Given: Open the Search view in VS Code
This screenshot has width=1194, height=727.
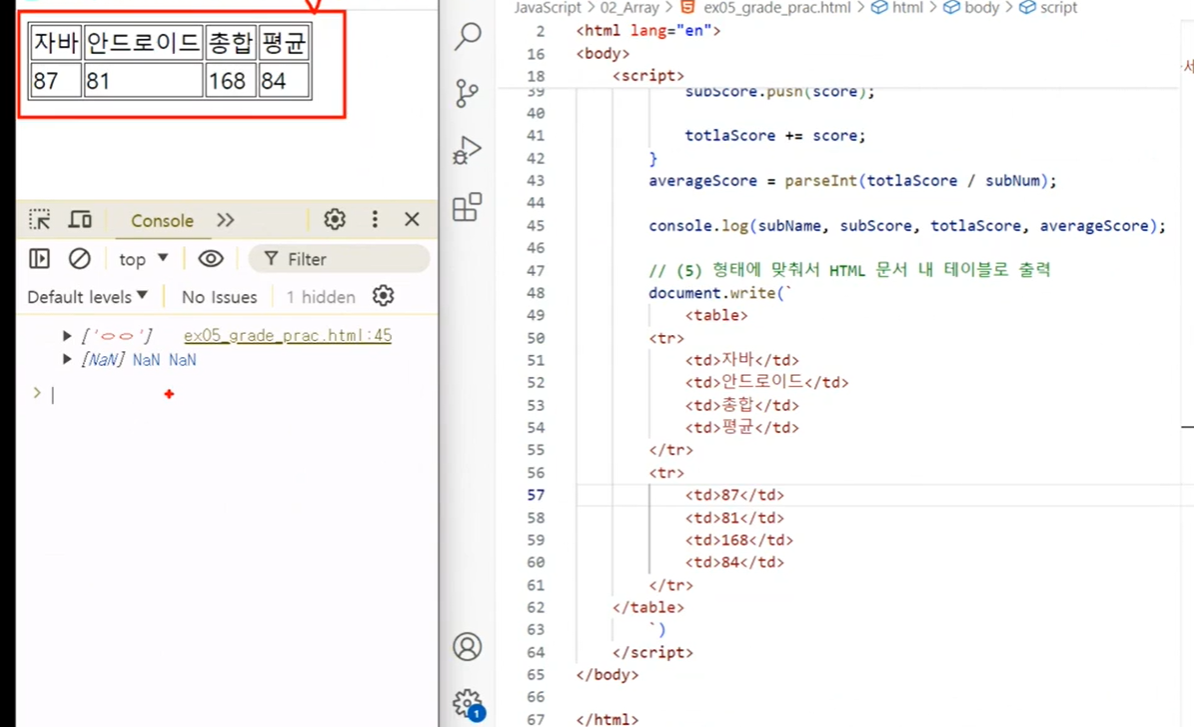Looking at the screenshot, I should [x=468, y=36].
